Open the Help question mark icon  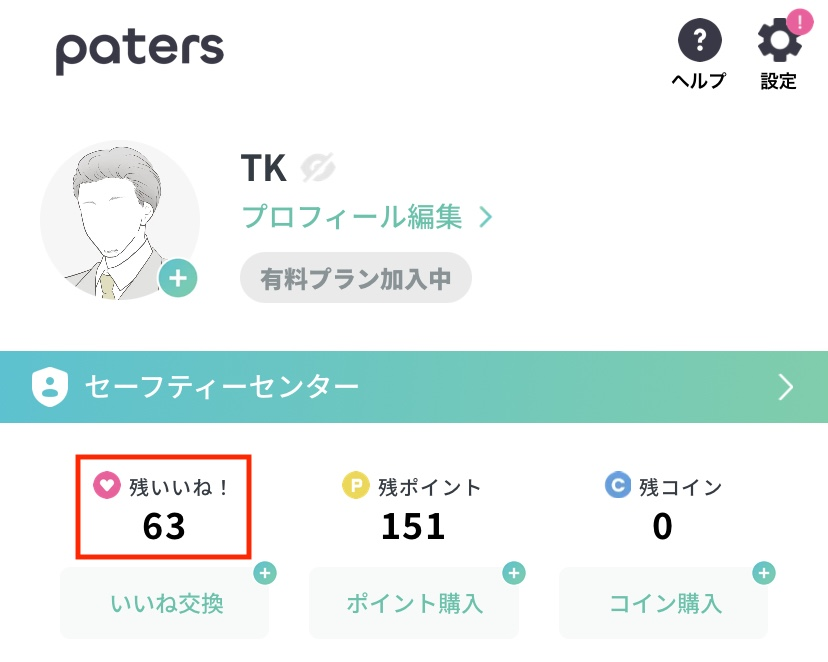click(x=699, y=42)
